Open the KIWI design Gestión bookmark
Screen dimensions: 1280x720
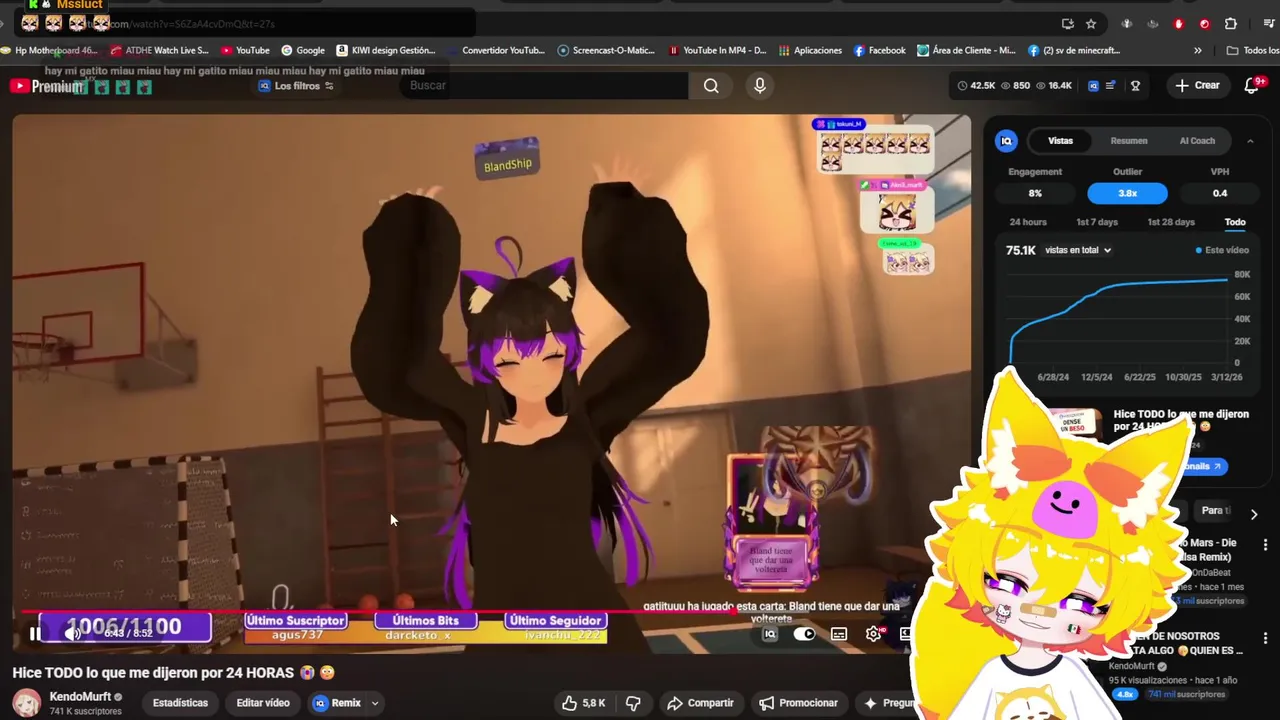[x=386, y=50]
